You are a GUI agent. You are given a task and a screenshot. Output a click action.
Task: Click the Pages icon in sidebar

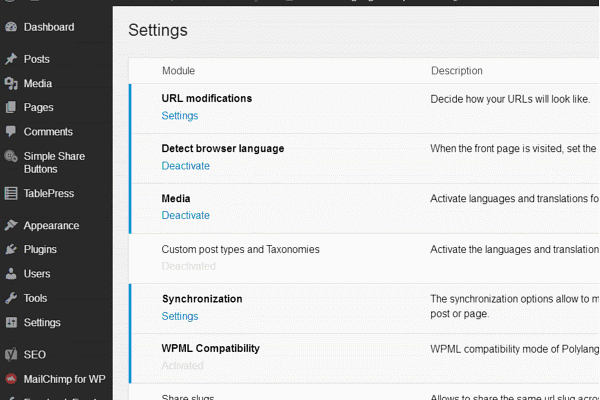(11, 108)
